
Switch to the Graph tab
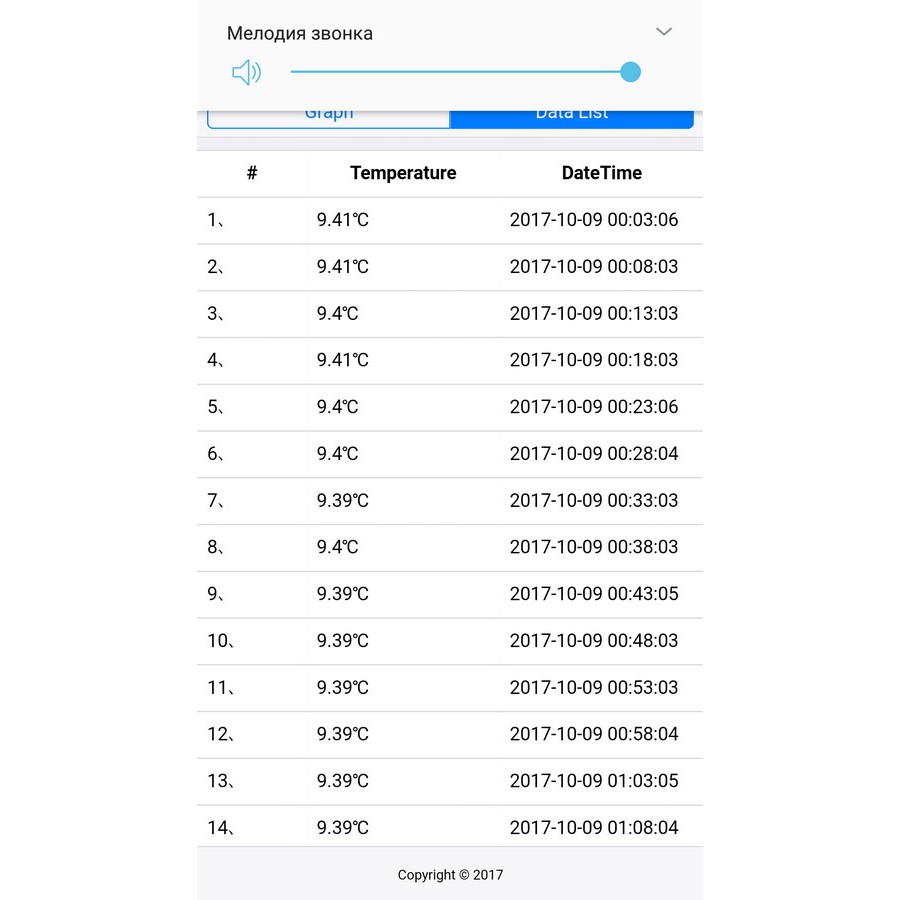coord(328,118)
